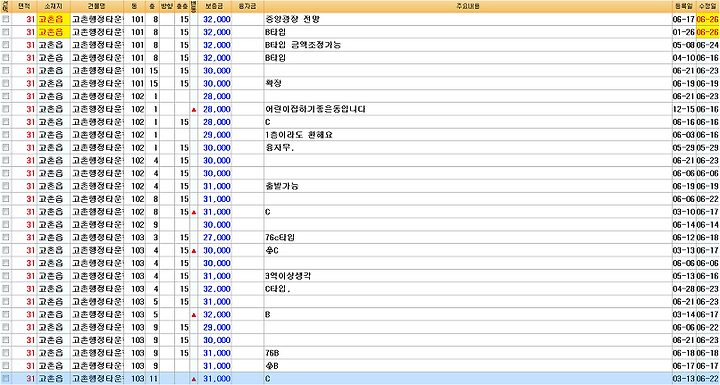Viewport: 720px width, 385px height.
Task: Click the 주요내용 column header
Action: [x=467, y=6]
